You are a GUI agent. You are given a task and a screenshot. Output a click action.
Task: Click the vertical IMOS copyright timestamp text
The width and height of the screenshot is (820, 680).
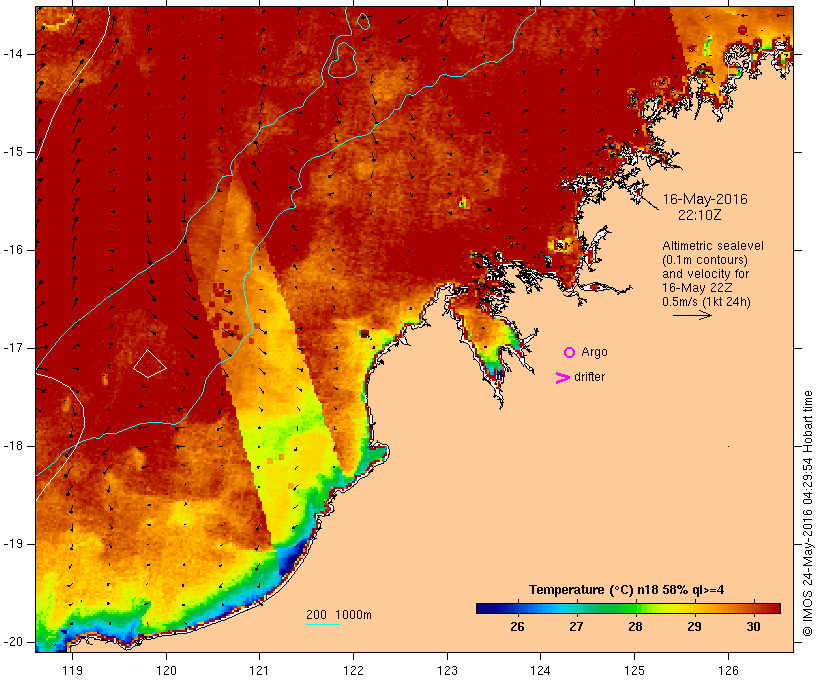coord(808,514)
